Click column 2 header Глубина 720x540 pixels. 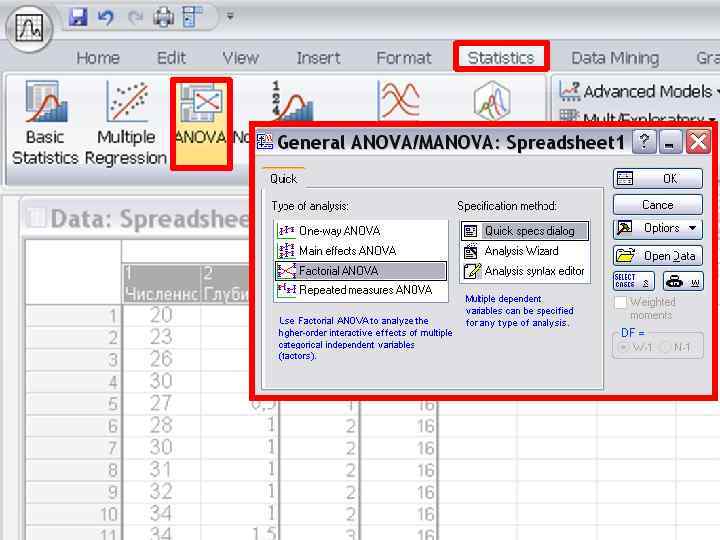click(x=225, y=284)
